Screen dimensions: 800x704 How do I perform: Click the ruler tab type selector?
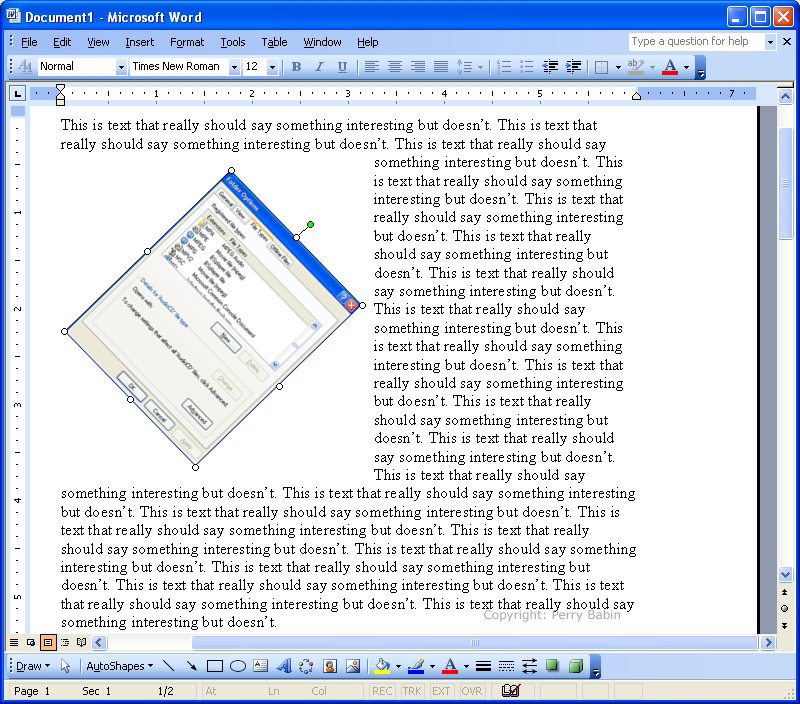17,93
